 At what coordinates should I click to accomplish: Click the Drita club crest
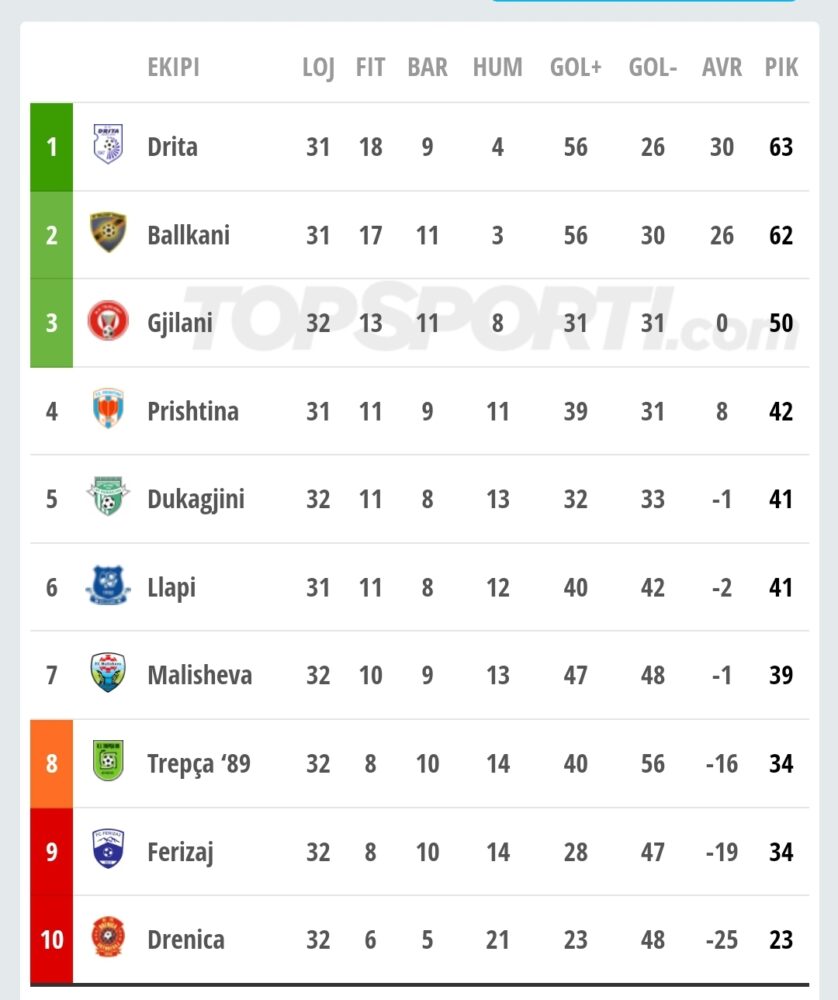tap(108, 144)
